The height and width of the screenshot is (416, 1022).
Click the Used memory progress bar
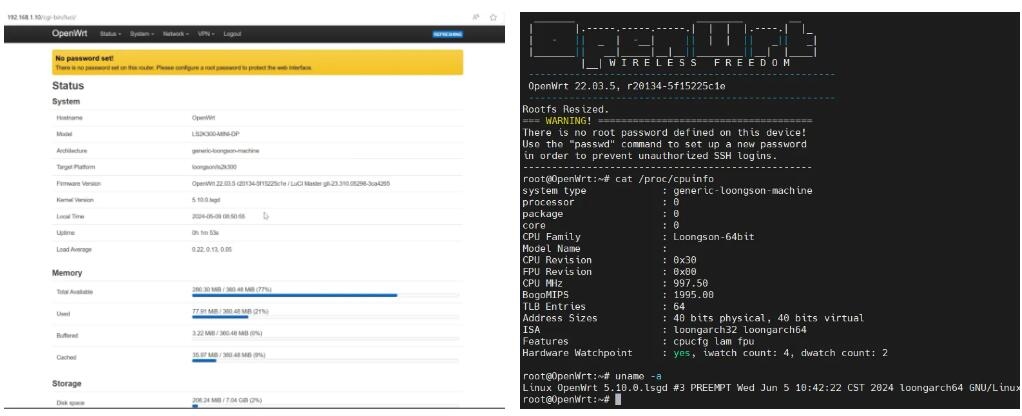(x=325, y=318)
